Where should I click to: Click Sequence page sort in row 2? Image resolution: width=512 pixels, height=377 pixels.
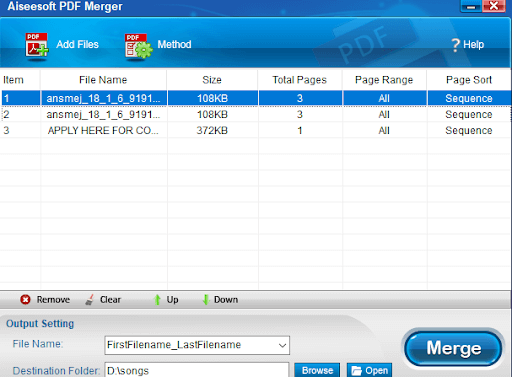pyautogui.click(x=469, y=114)
